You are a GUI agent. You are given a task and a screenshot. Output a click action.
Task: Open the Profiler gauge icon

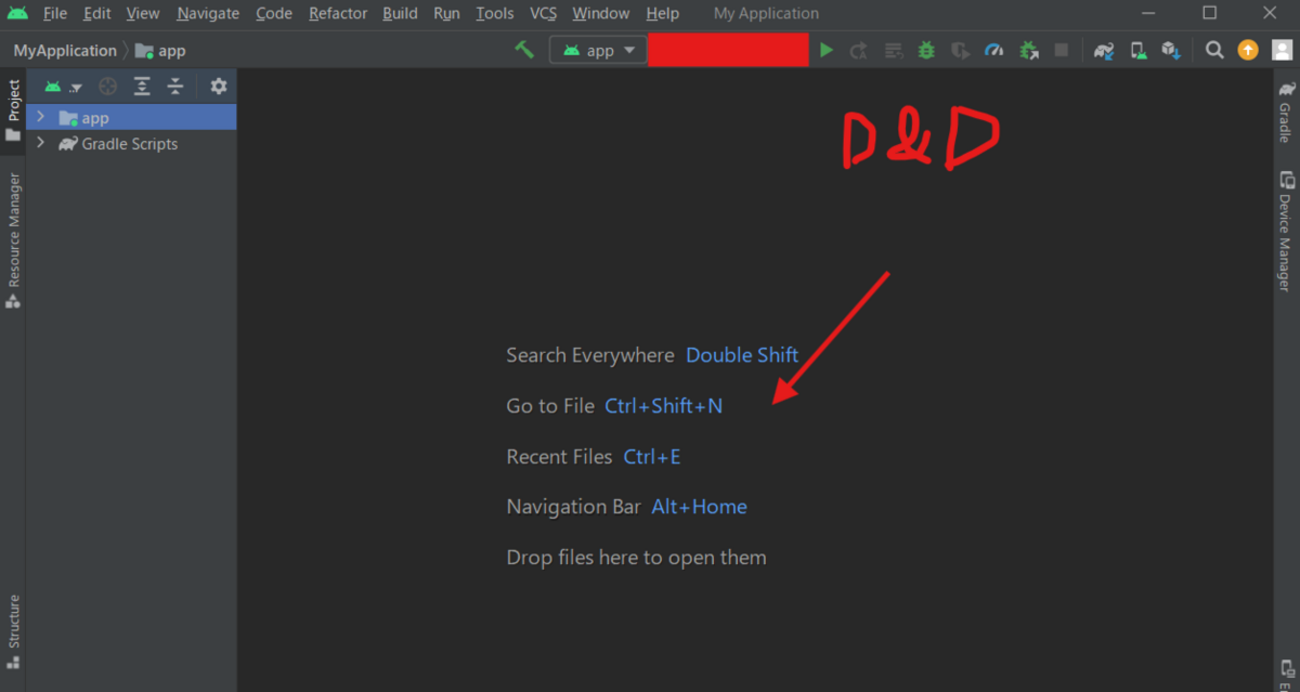tap(993, 49)
